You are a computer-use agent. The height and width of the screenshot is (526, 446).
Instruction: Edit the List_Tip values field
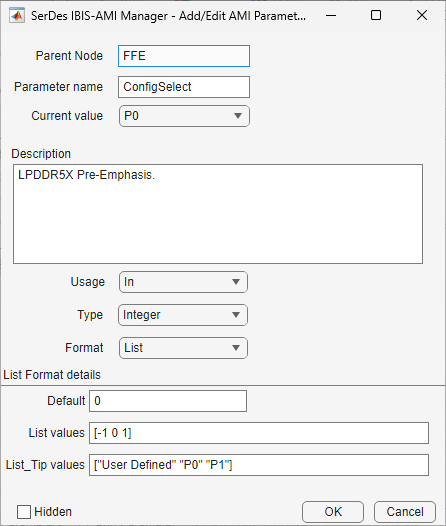pos(259,465)
